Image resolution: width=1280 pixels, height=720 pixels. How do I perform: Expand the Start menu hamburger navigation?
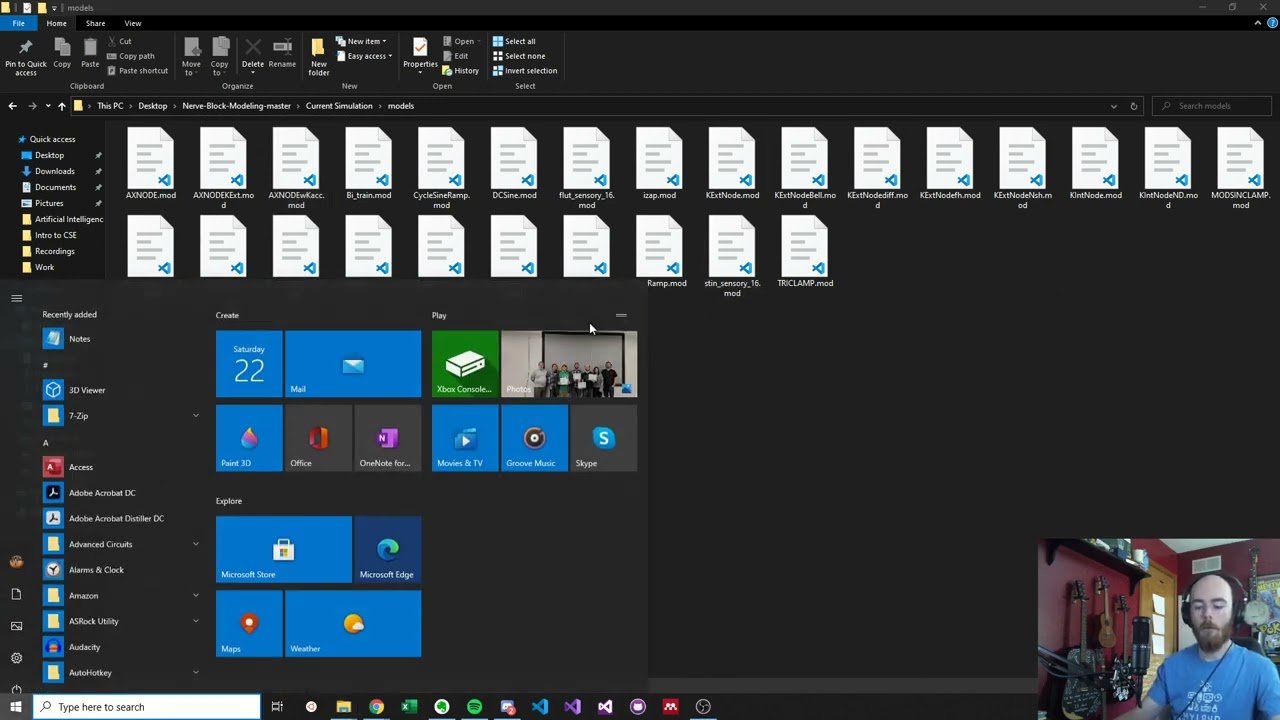pos(16,298)
